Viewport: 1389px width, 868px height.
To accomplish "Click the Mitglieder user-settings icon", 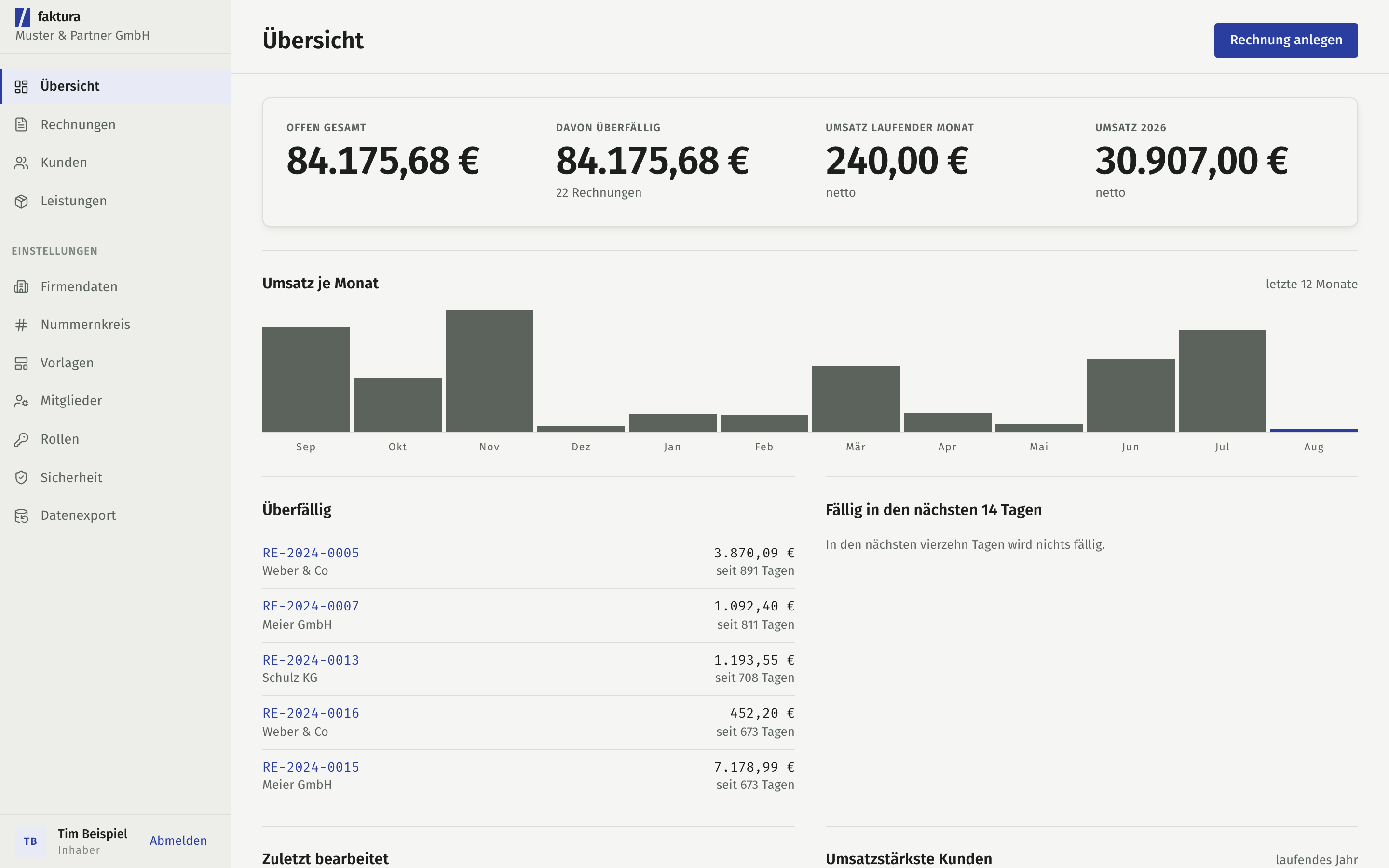I will tap(21, 401).
